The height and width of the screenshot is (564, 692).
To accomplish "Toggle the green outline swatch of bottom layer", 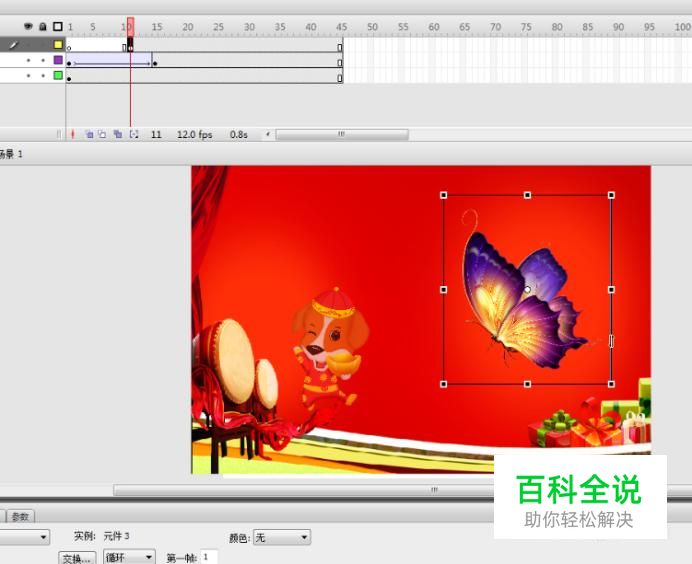I will pos(58,75).
